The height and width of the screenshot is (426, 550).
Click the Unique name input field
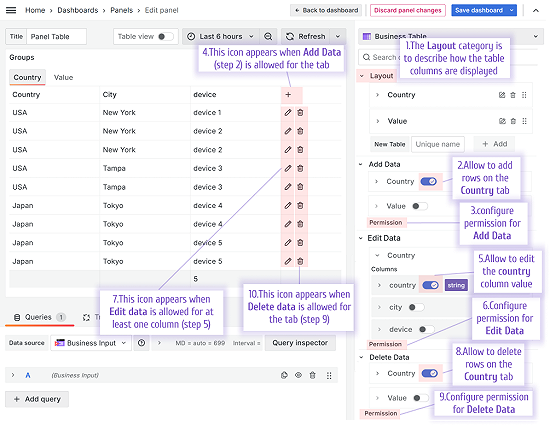(x=438, y=144)
